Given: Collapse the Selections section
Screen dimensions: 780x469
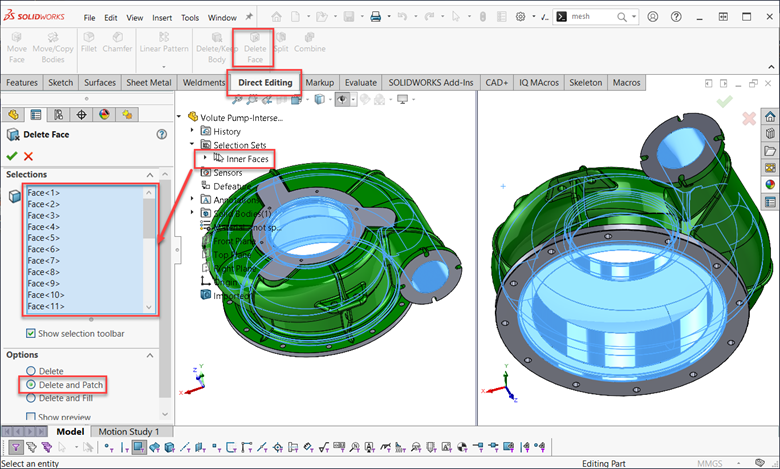Looking at the screenshot, I should tap(150, 175).
